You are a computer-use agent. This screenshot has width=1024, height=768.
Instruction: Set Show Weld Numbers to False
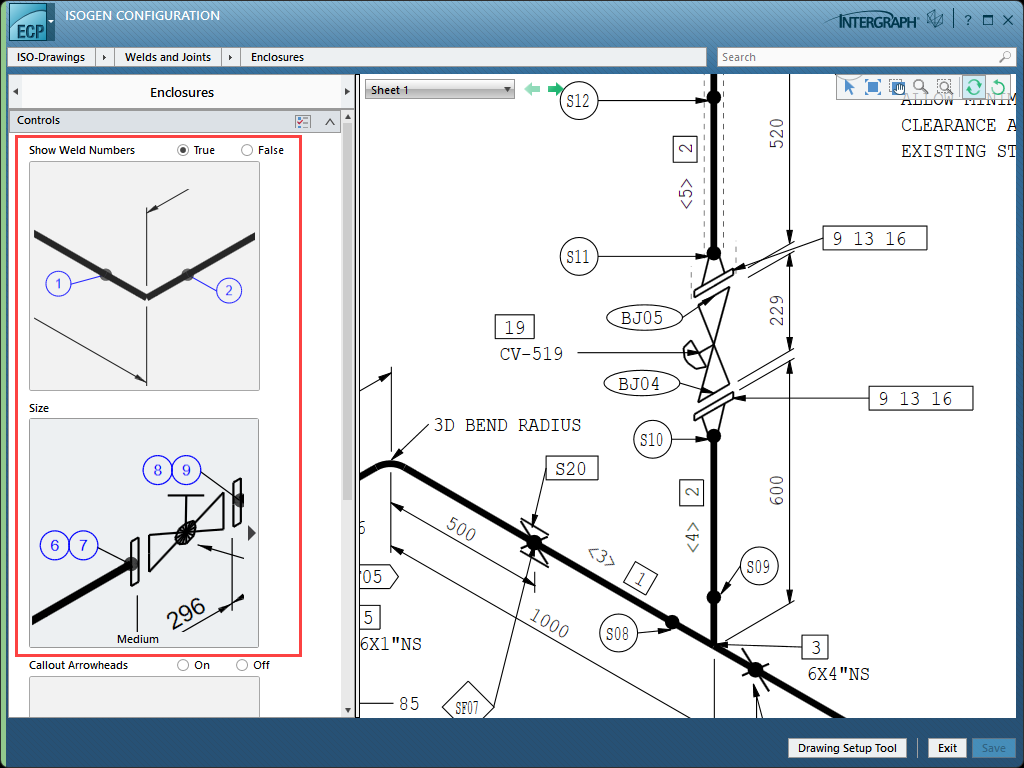pyautogui.click(x=247, y=150)
